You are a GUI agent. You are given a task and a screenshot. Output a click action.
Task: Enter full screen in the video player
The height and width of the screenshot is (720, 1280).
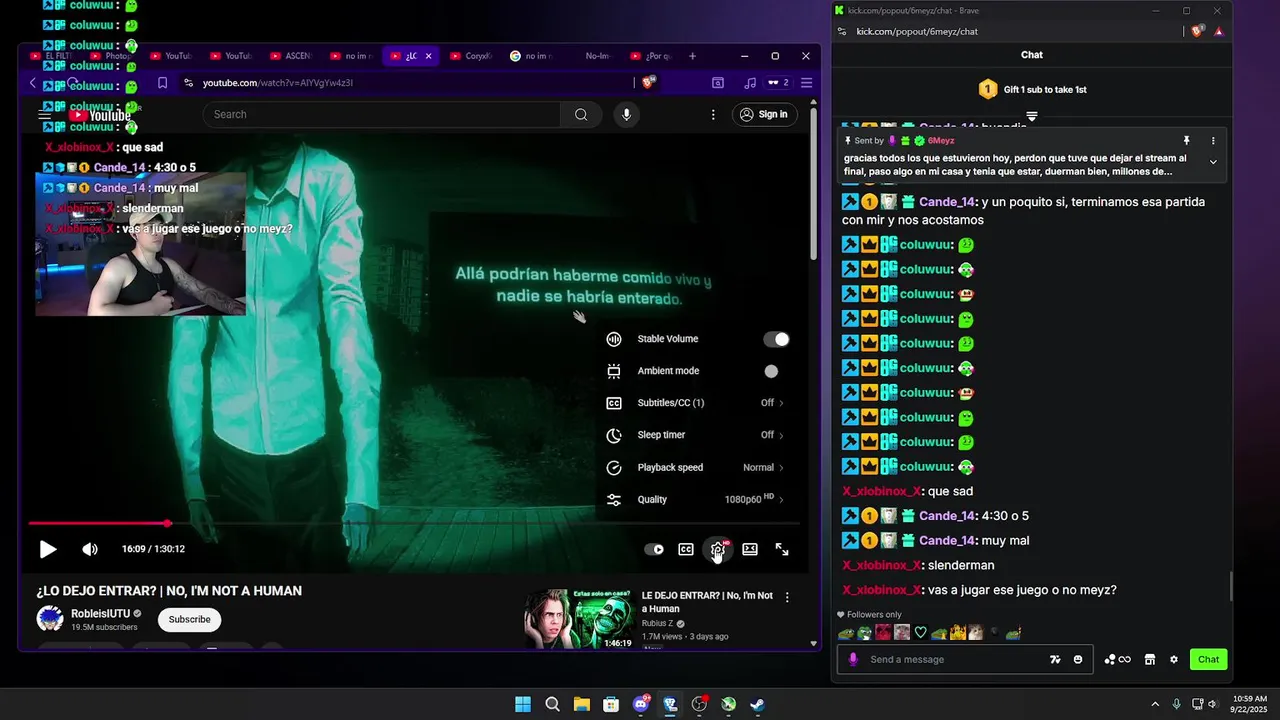coord(782,549)
